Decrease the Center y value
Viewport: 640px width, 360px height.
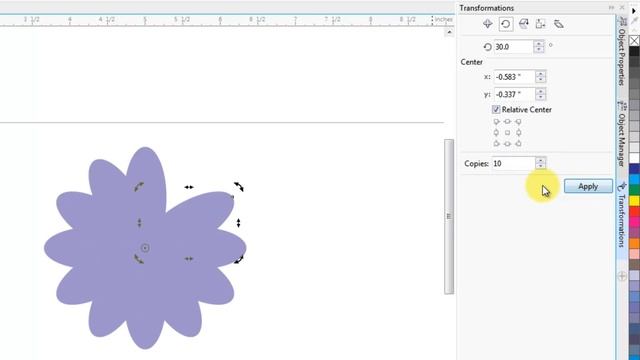pos(540,98)
